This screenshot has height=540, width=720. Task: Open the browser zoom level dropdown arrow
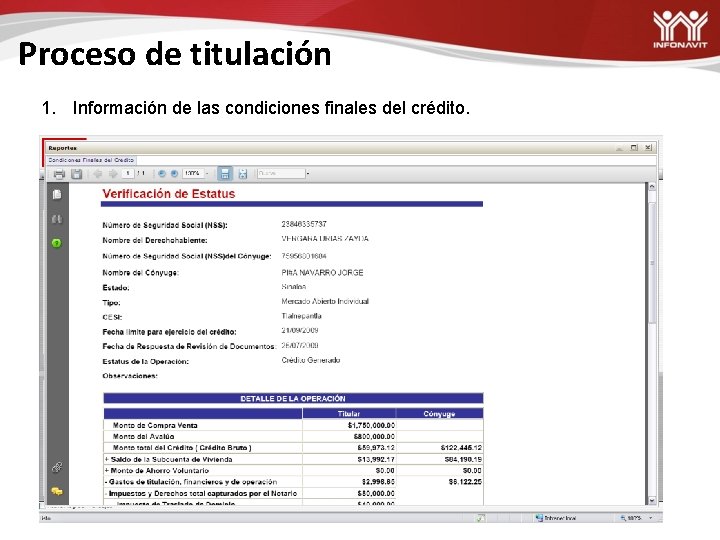point(651,518)
